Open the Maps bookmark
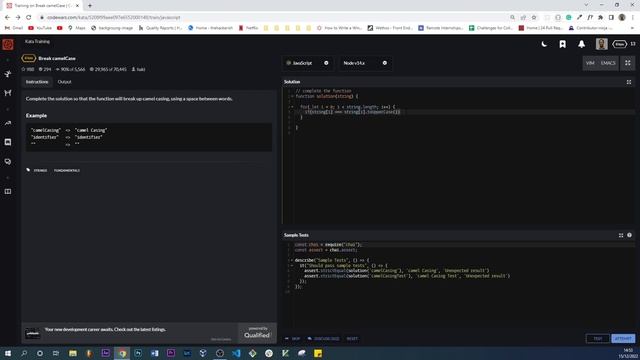This screenshot has width=640, height=360. coord(77,28)
